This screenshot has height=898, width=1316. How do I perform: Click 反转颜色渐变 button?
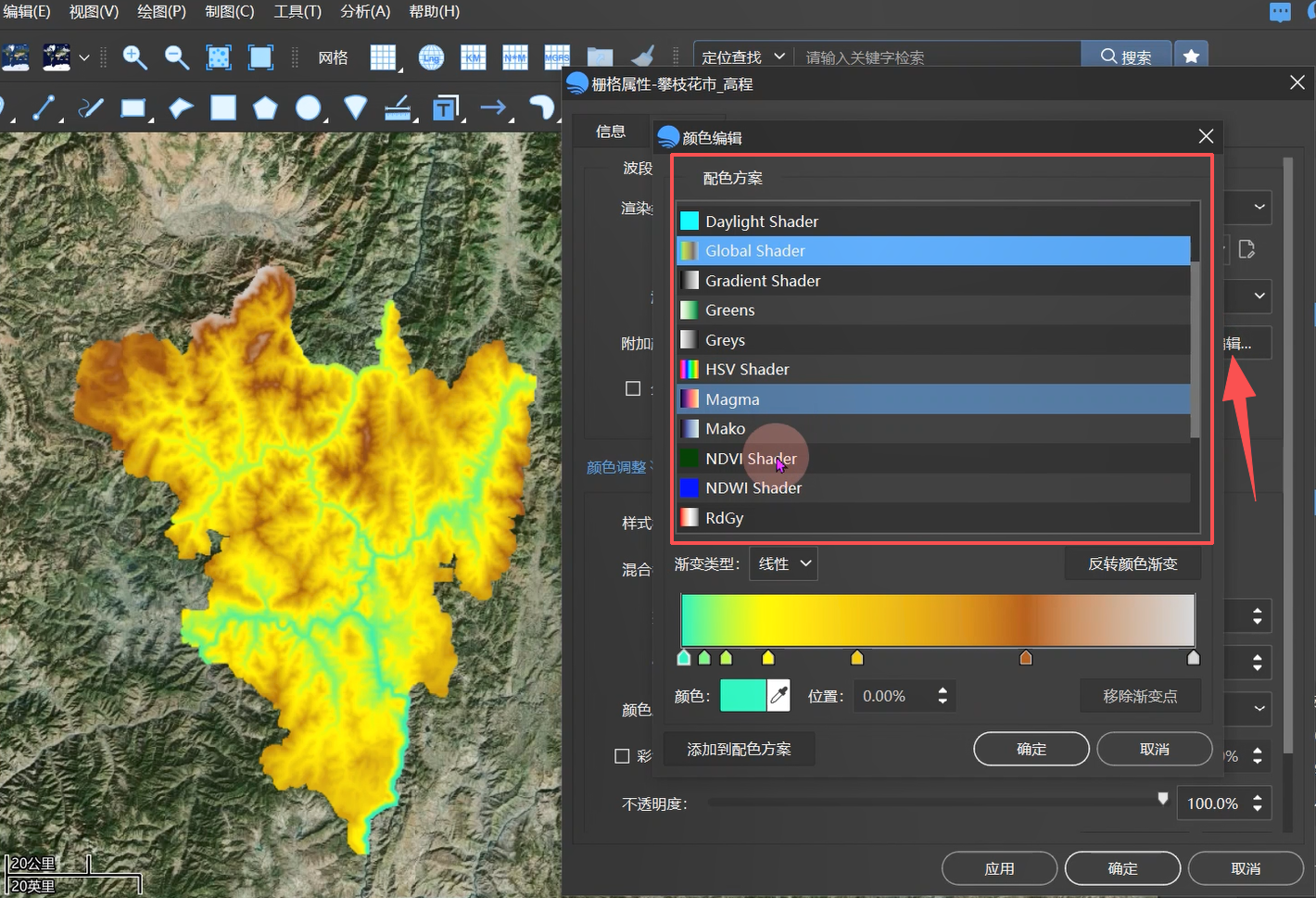1133,563
